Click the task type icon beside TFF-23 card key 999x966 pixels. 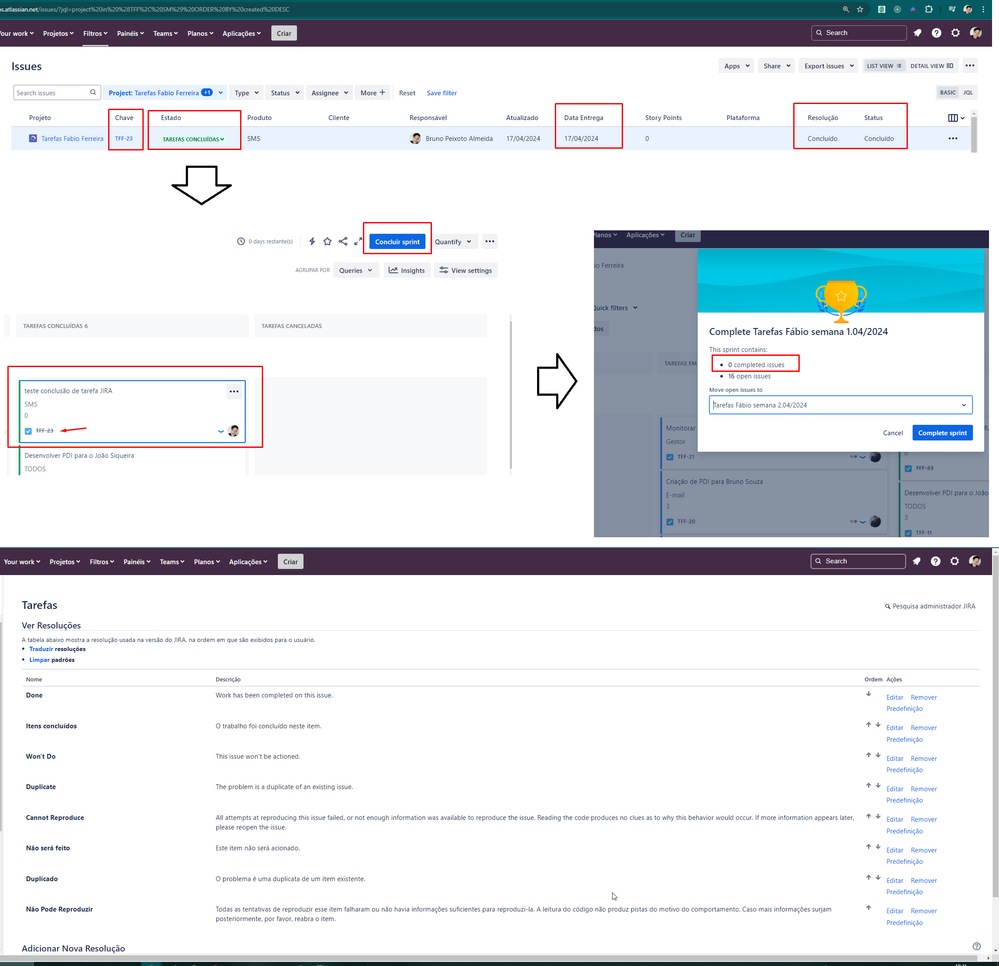pyautogui.click(x=28, y=431)
